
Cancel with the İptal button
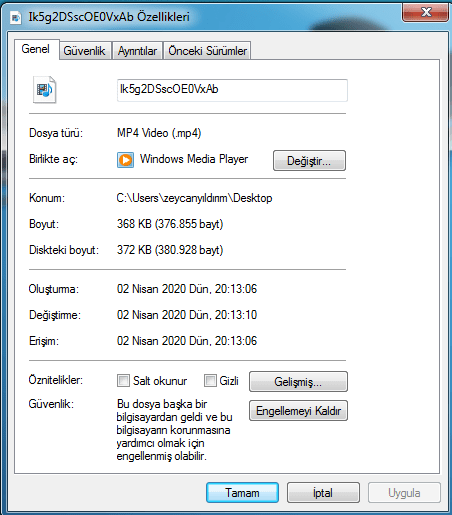tap(323, 493)
